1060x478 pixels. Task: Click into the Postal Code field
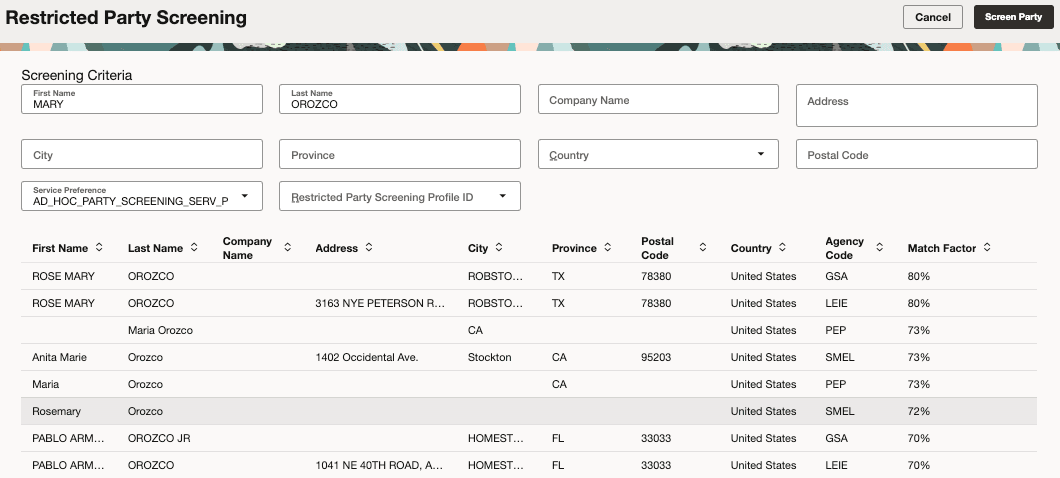click(916, 155)
